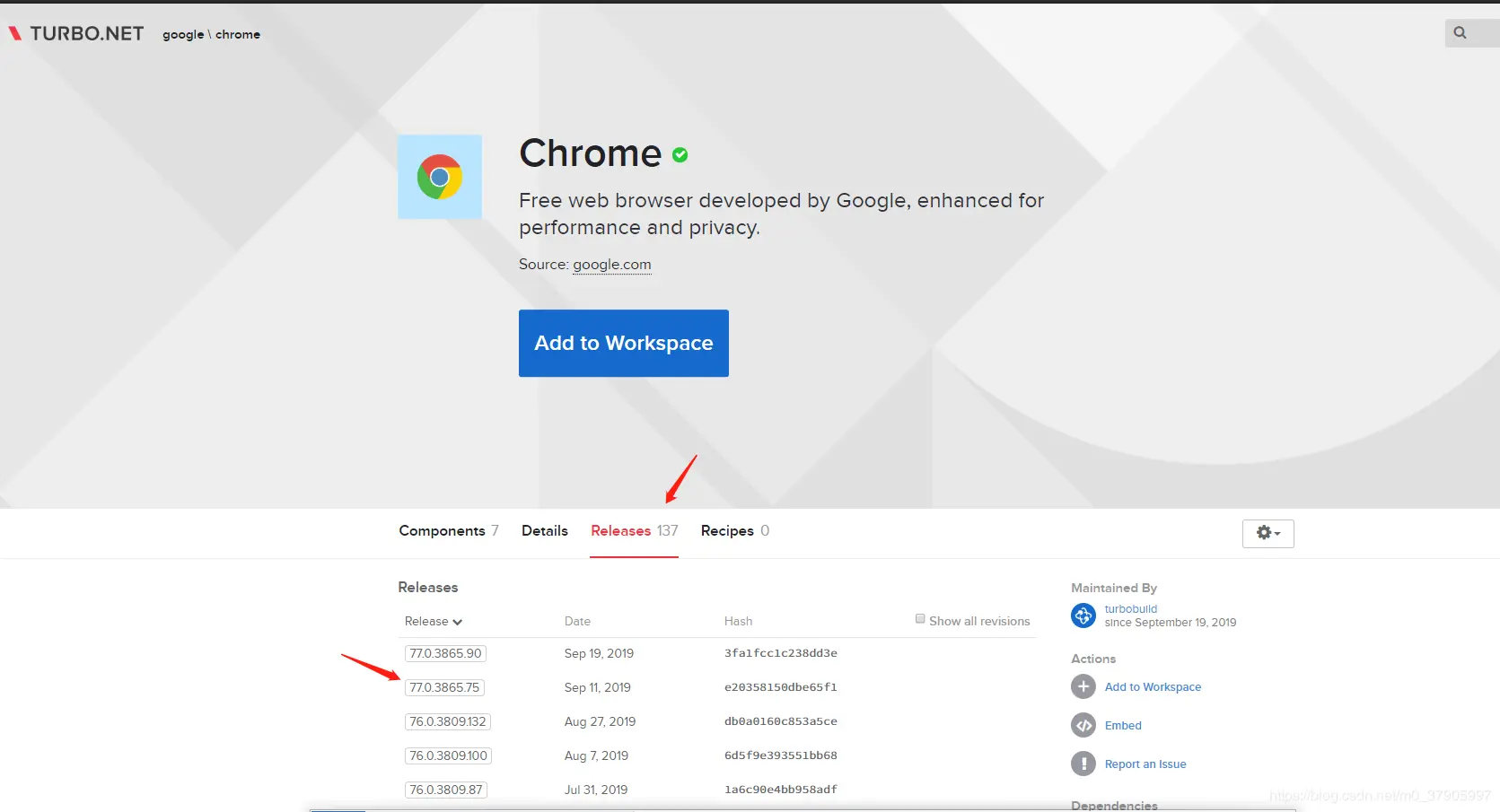Click the date Sep 19, 2019
This screenshot has width=1500, height=812.
pos(599,653)
